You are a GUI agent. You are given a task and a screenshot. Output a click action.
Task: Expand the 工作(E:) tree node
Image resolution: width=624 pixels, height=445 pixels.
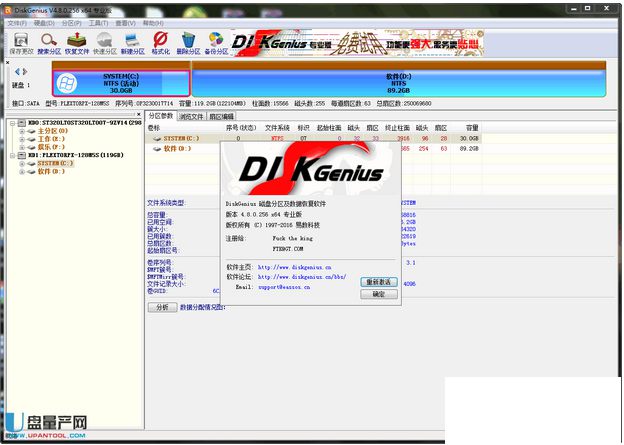[x=22, y=139]
